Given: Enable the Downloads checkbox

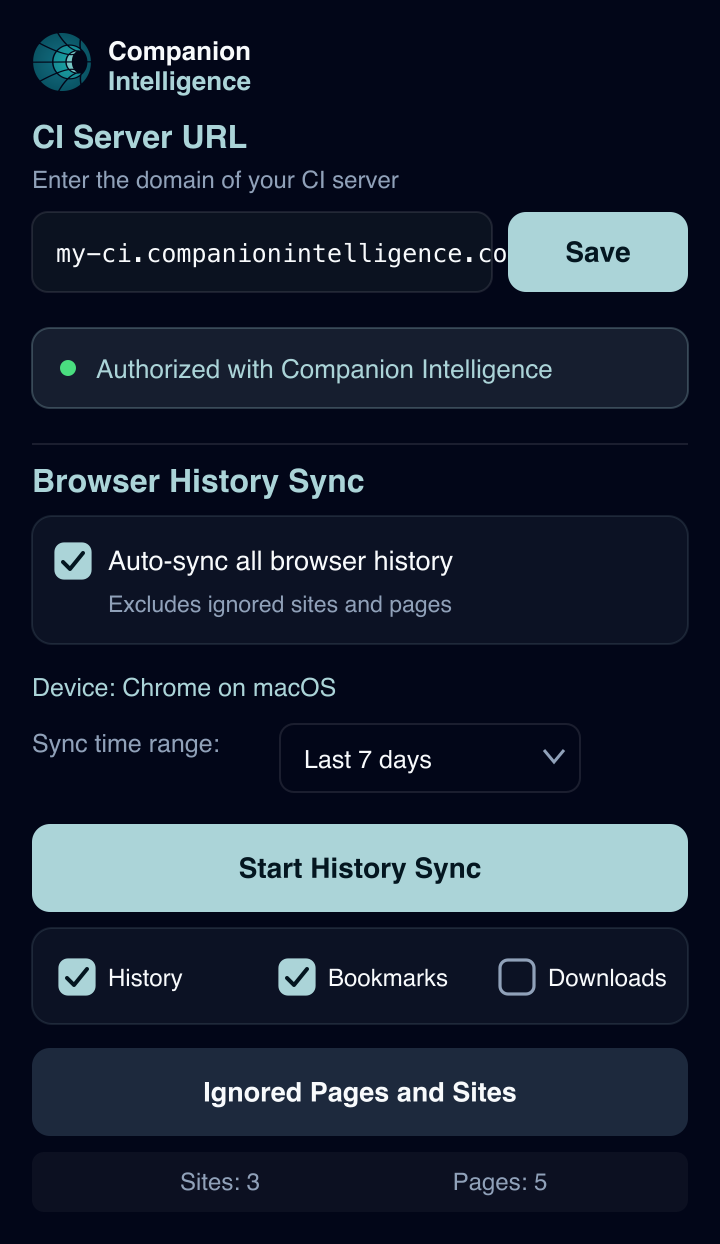Looking at the screenshot, I should pyautogui.click(x=517, y=977).
